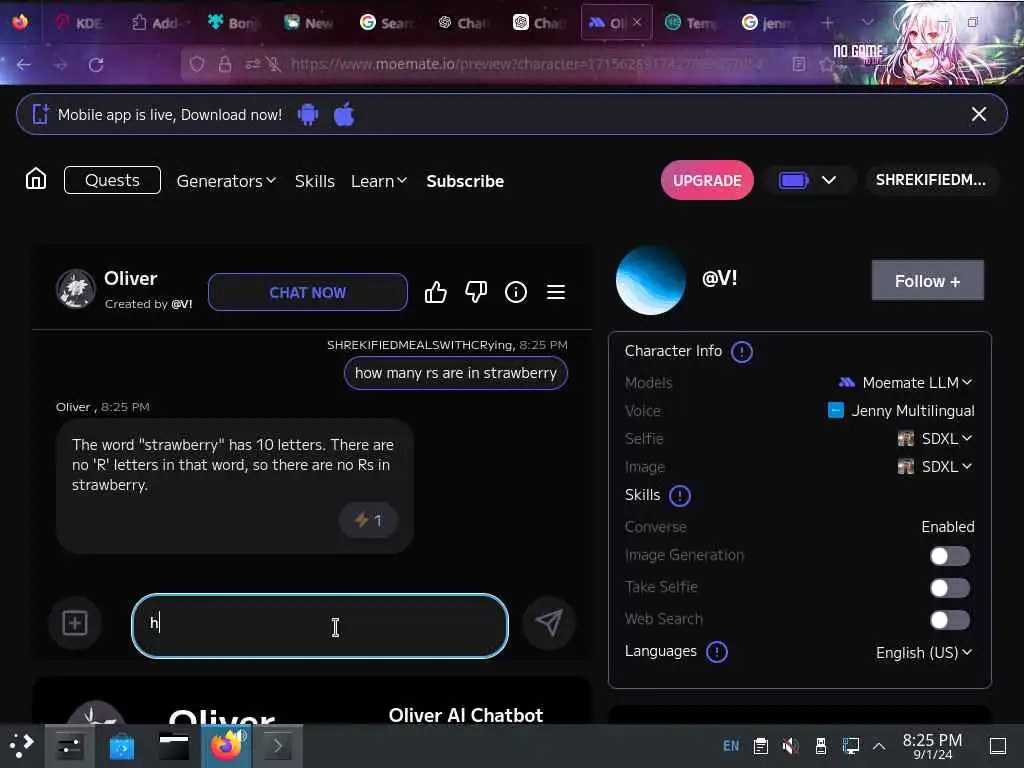Open the Moemate LLM model dropdown

click(x=905, y=383)
